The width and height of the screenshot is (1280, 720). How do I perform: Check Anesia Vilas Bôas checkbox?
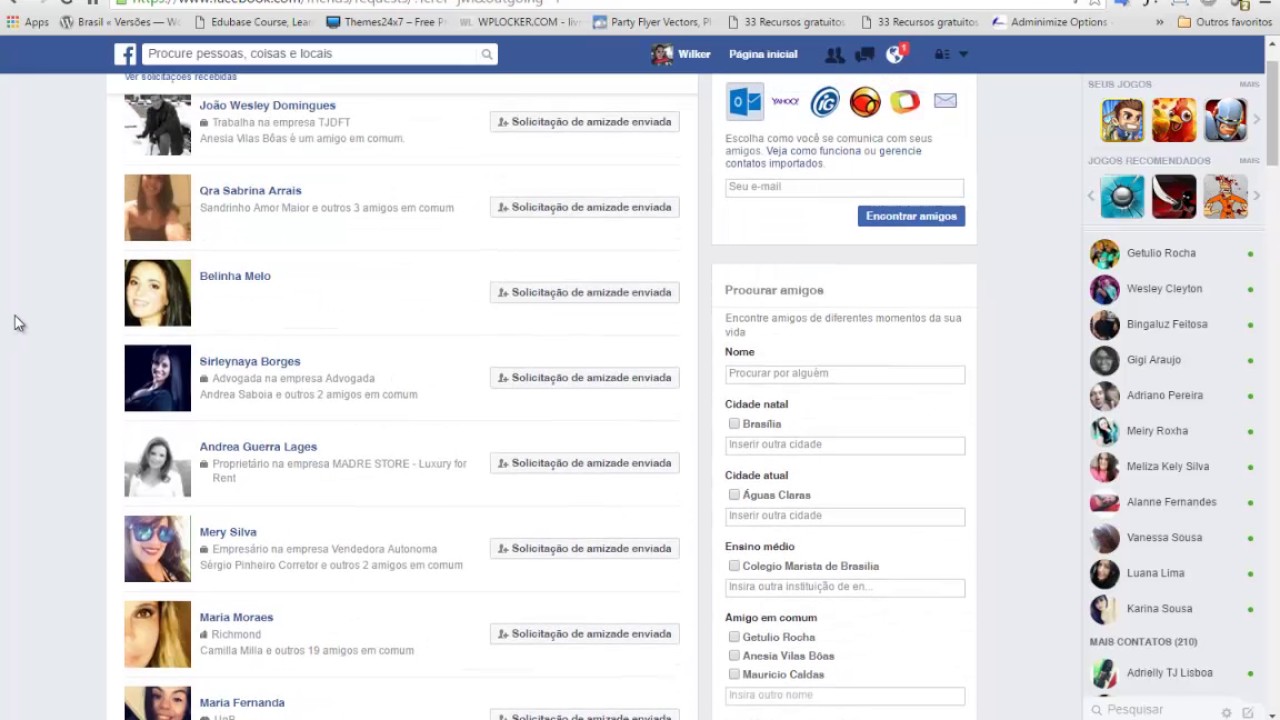734,656
